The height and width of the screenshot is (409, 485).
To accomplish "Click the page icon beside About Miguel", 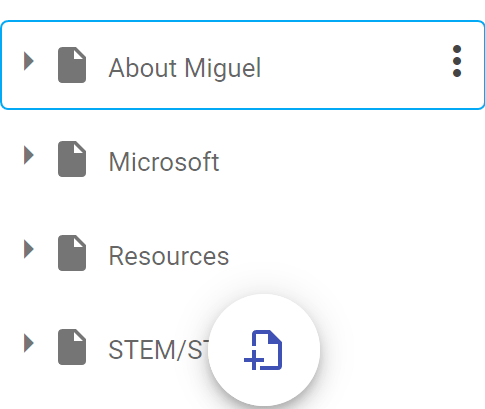I will [72, 65].
